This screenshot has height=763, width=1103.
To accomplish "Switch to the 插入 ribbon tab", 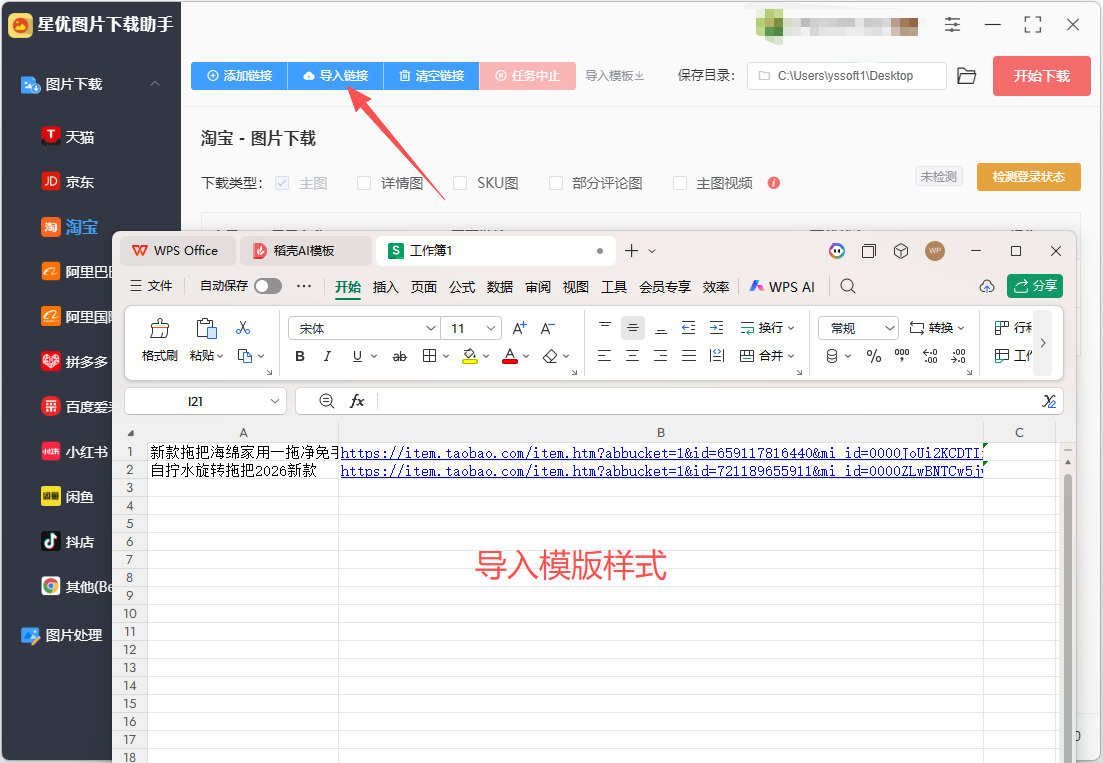I will (385, 287).
